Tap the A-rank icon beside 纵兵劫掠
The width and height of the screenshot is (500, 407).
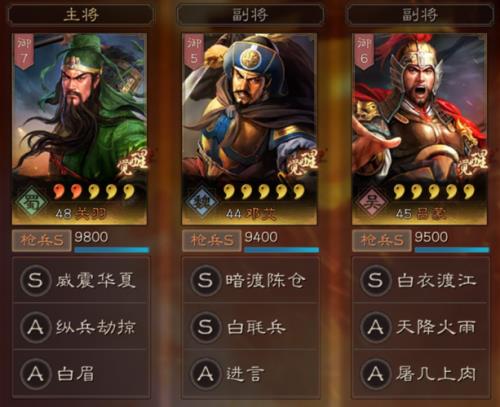click(35, 327)
